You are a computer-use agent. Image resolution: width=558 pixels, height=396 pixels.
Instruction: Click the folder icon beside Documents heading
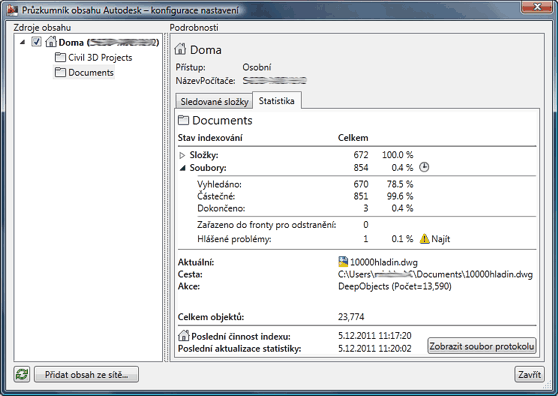[183, 120]
